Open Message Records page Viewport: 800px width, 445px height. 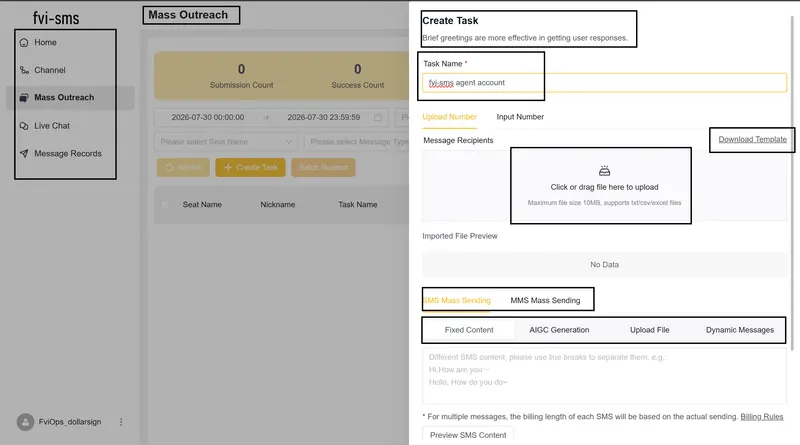click(x=70, y=153)
